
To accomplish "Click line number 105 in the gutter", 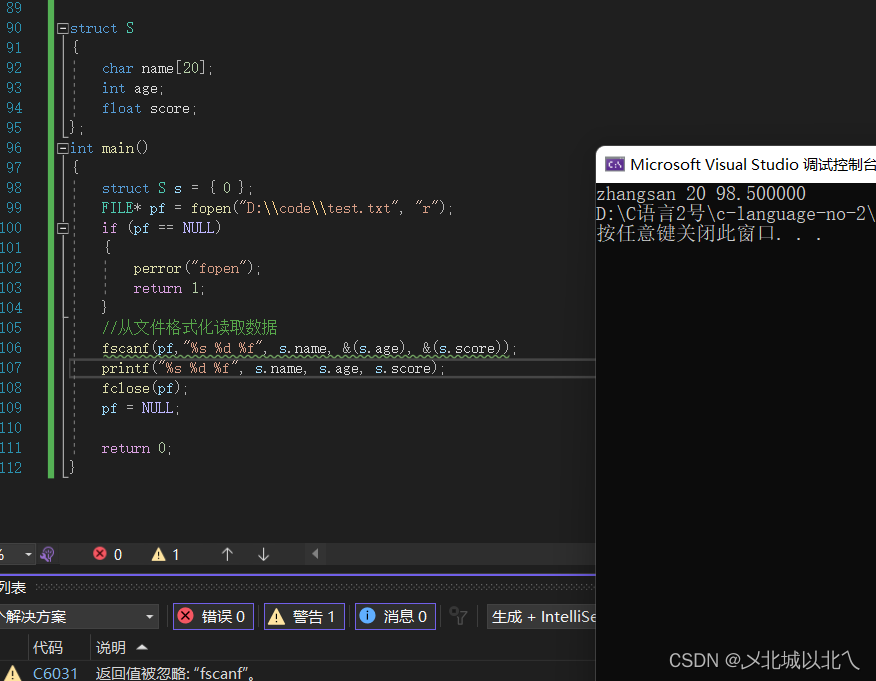I will [x=11, y=328].
